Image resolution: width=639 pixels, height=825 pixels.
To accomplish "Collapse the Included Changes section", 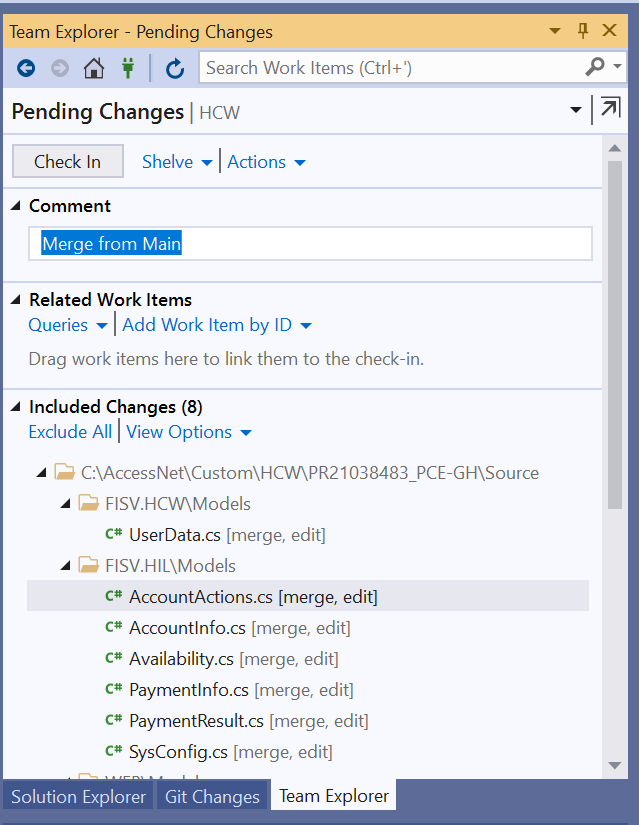I will [x=16, y=407].
